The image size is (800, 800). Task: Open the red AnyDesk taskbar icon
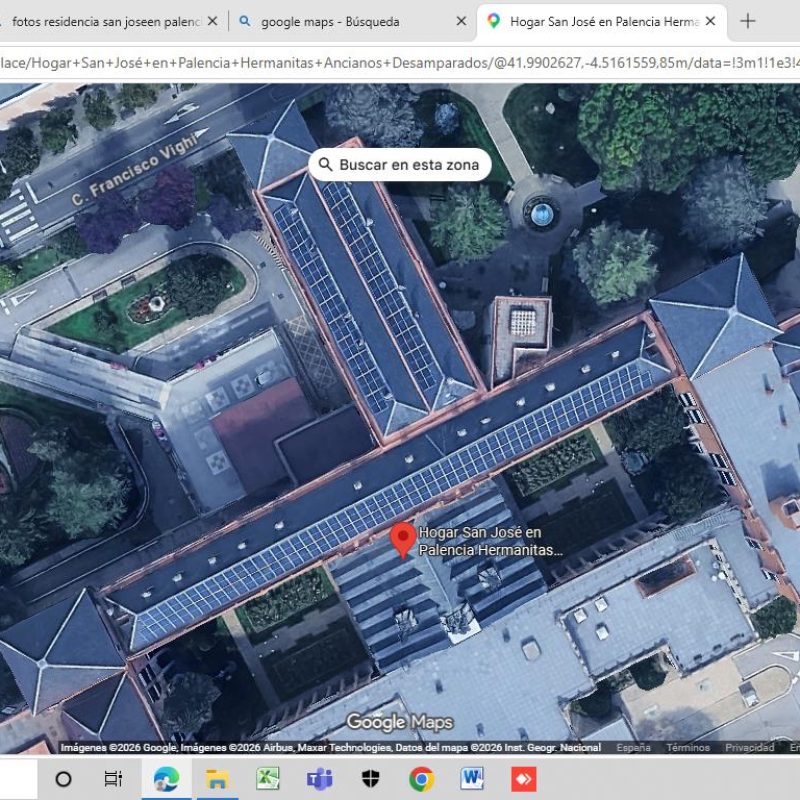(x=523, y=779)
